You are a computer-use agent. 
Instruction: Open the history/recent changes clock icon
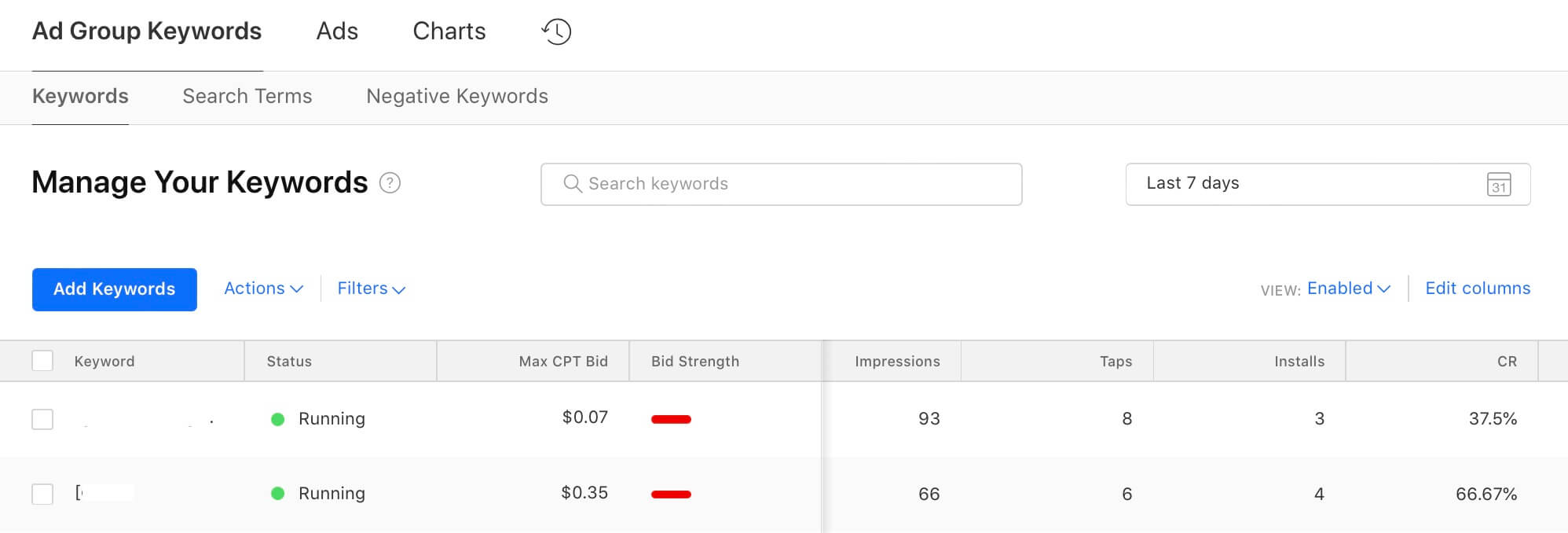tap(557, 32)
